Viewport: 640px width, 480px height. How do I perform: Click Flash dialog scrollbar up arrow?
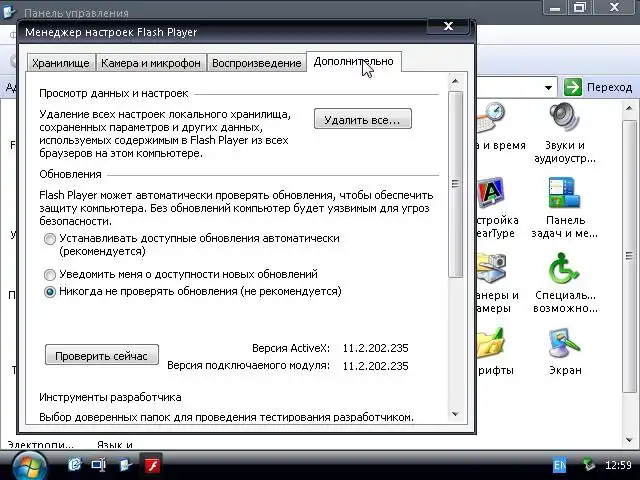(x=455, y=81)
